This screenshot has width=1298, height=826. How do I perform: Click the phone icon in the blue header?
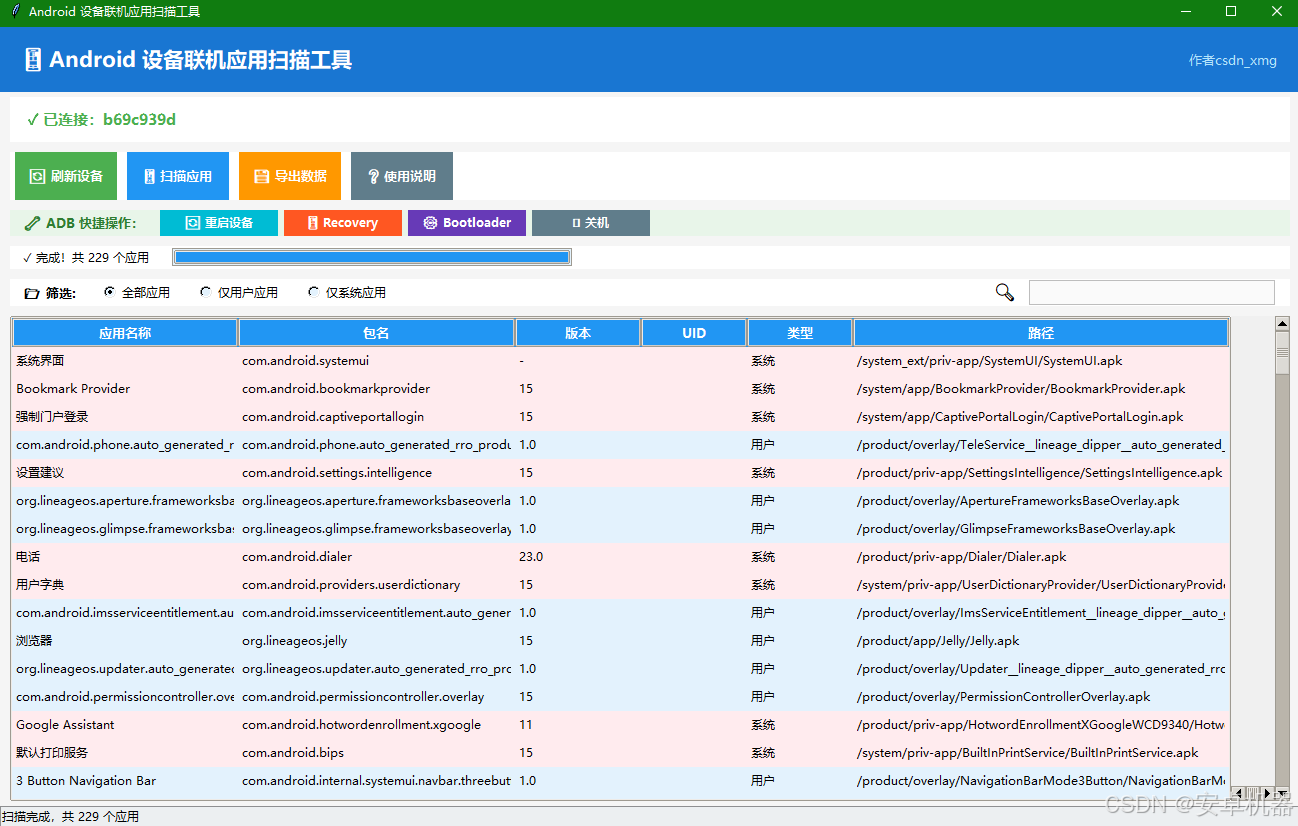(x=33, y=60)
